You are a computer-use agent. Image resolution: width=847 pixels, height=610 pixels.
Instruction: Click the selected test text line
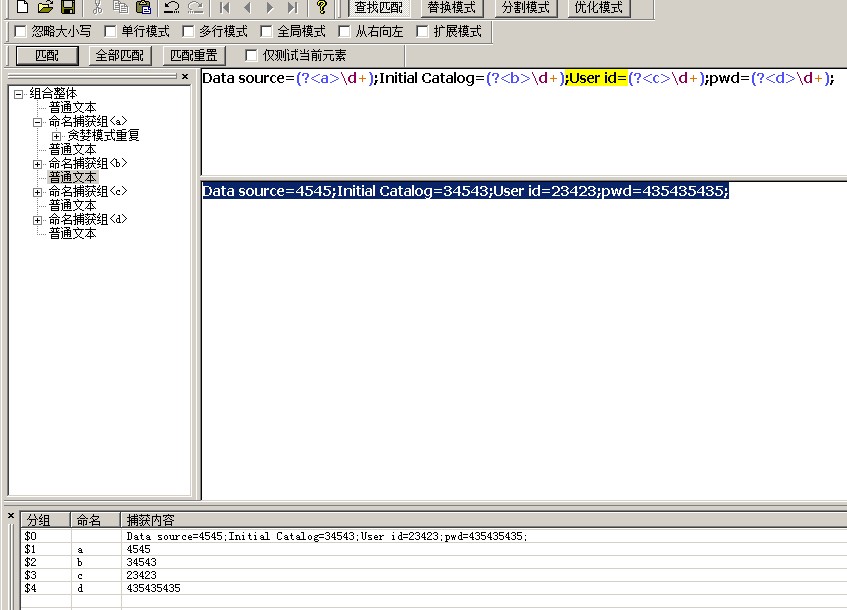(466, 191)
